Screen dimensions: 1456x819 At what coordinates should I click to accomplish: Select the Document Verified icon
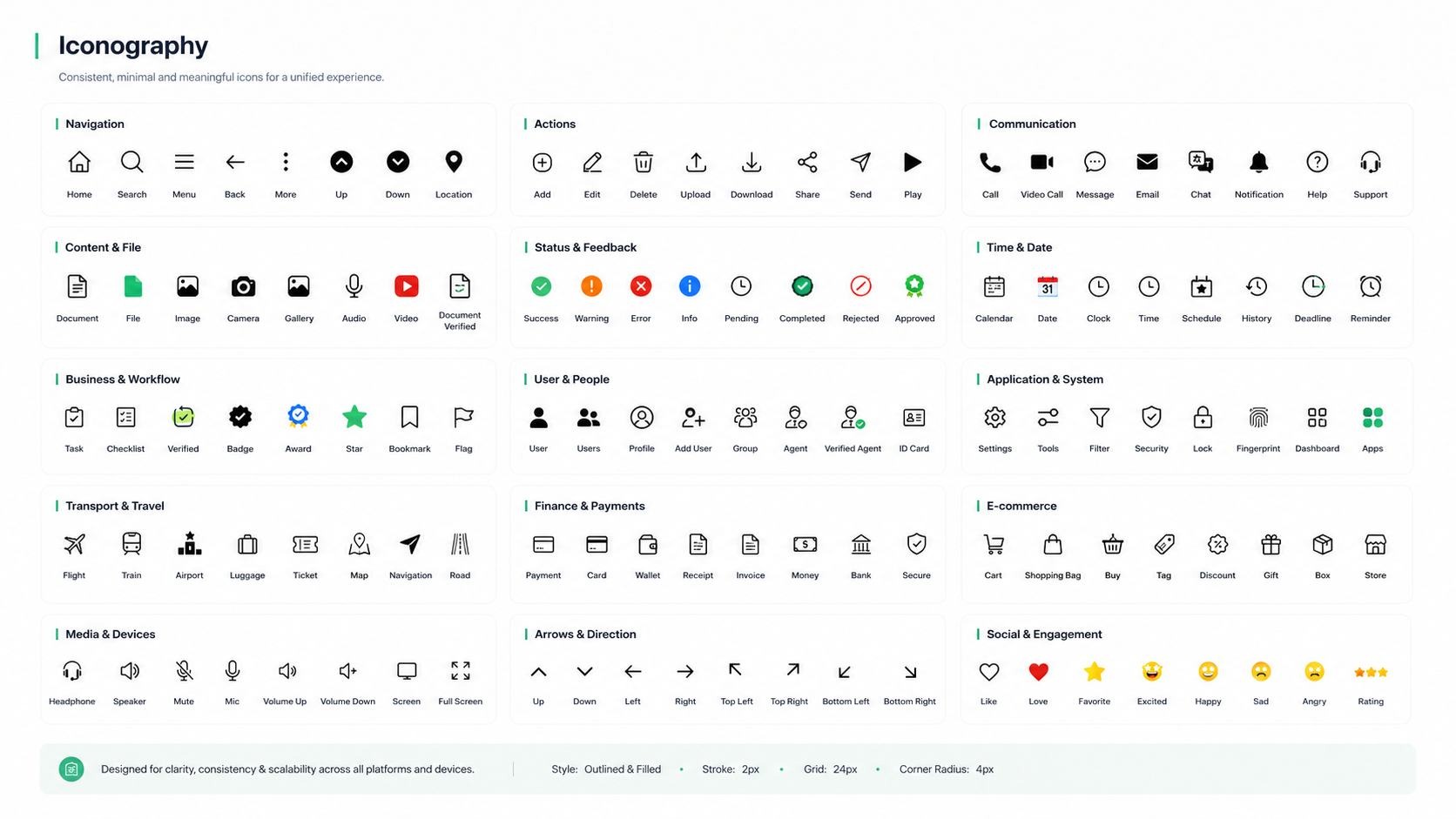[x=460, y=285]
